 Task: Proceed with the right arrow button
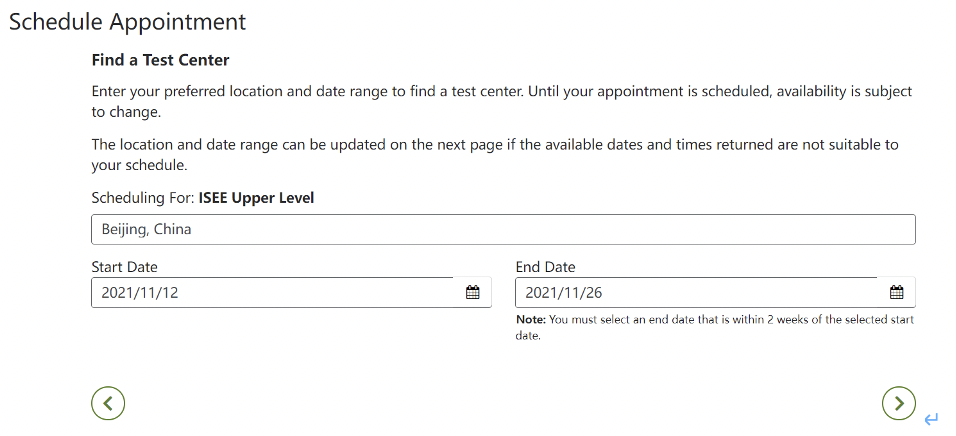pos(899,403)
